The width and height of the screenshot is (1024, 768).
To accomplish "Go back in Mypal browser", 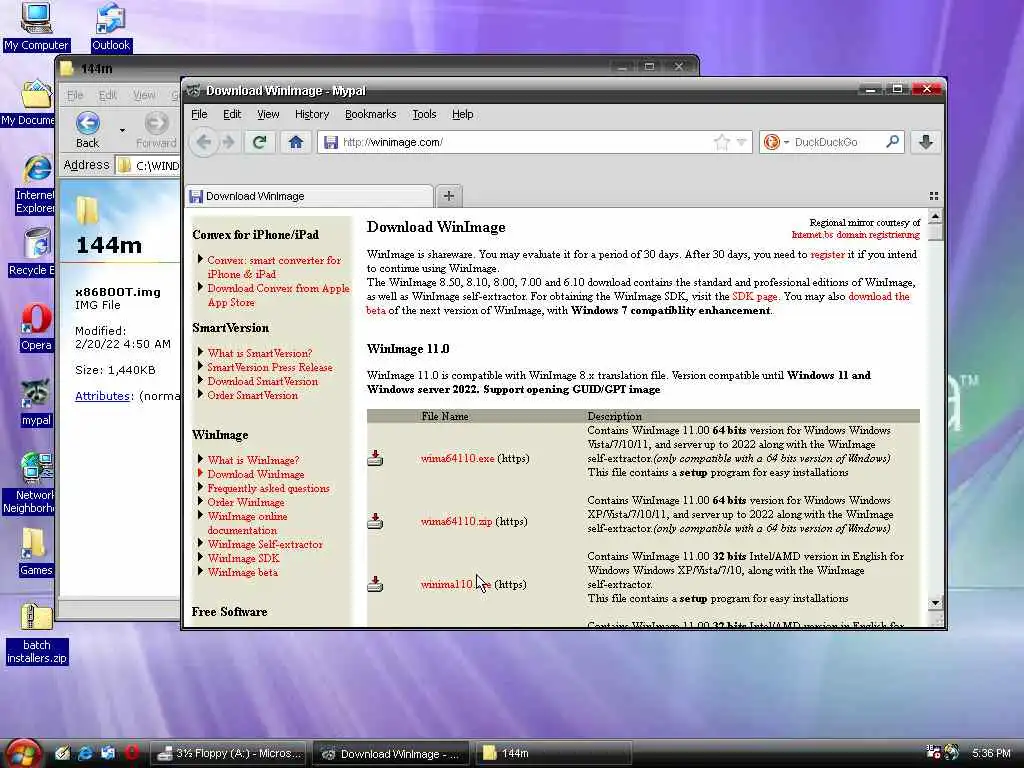I will point(204,142).
